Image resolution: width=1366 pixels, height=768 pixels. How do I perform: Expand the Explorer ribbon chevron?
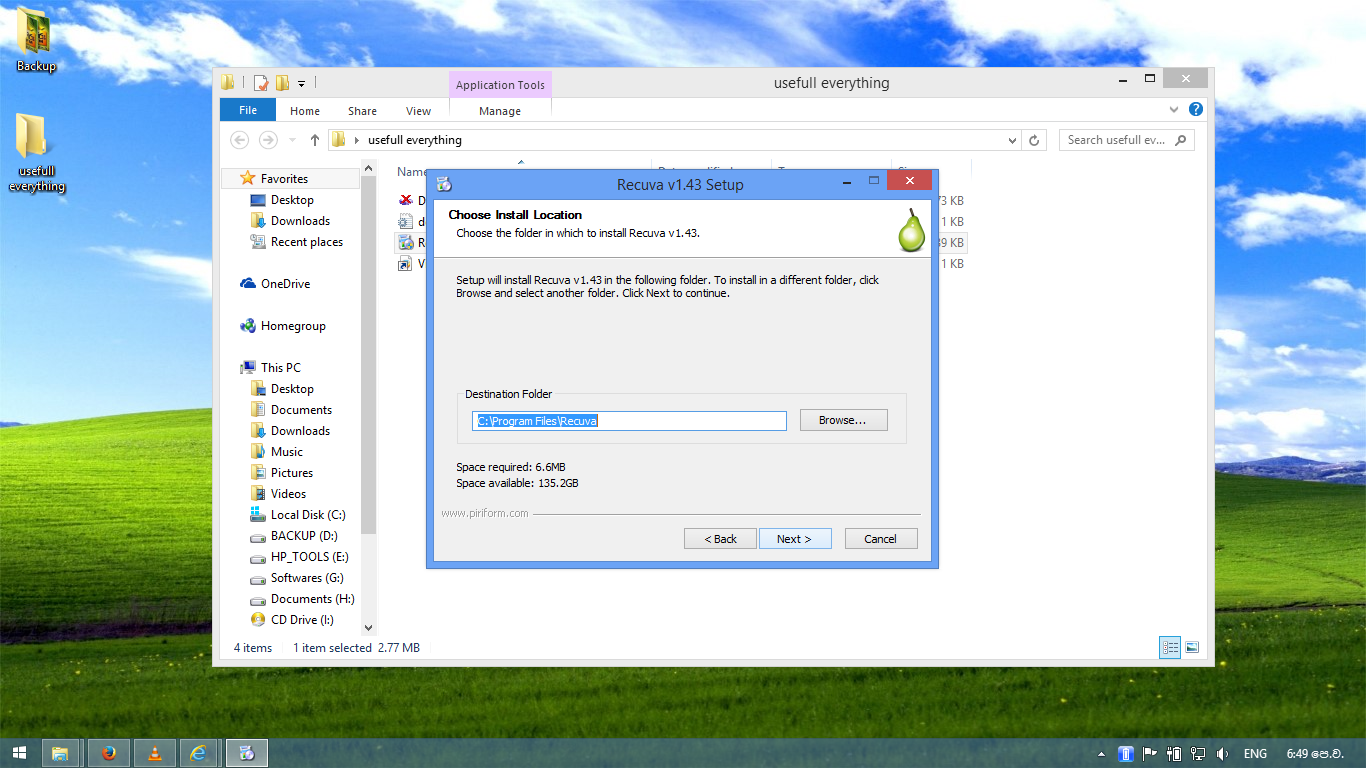click(x=1174, y=110)
